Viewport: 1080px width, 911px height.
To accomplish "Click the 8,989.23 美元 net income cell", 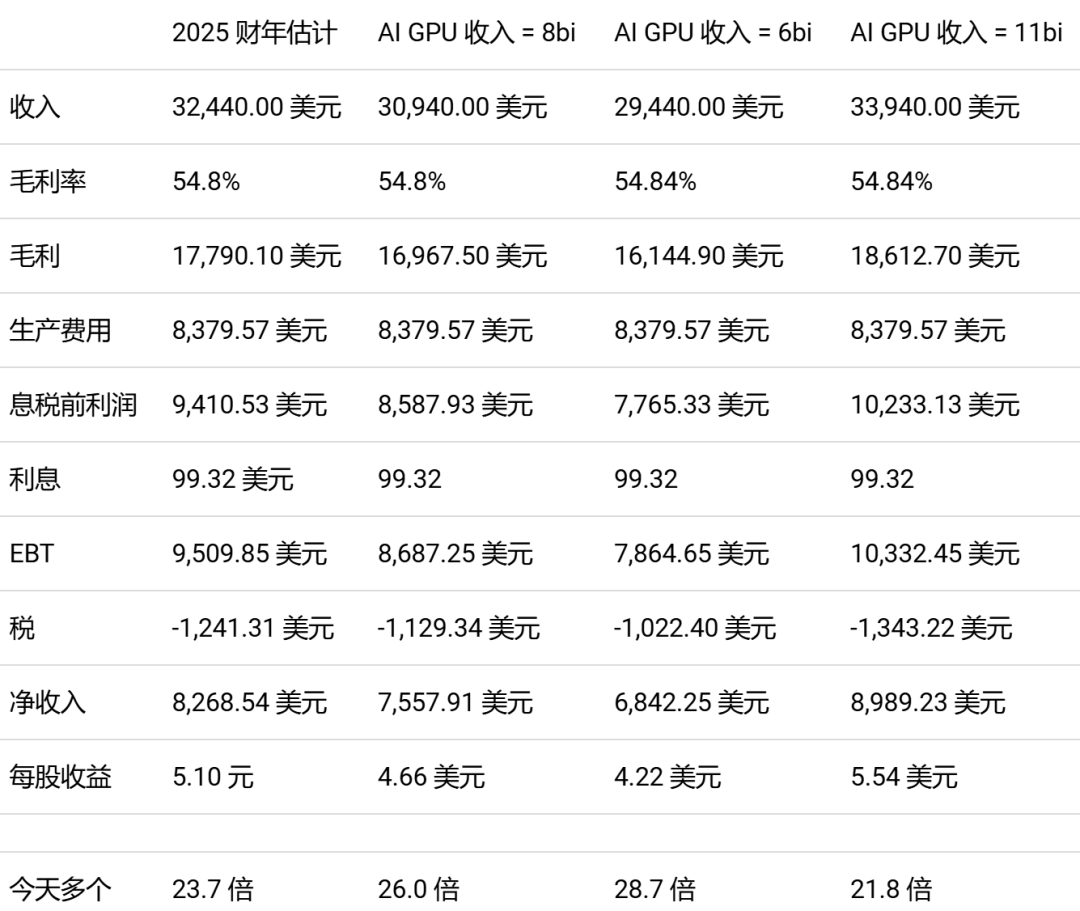I will click(928, 702).
